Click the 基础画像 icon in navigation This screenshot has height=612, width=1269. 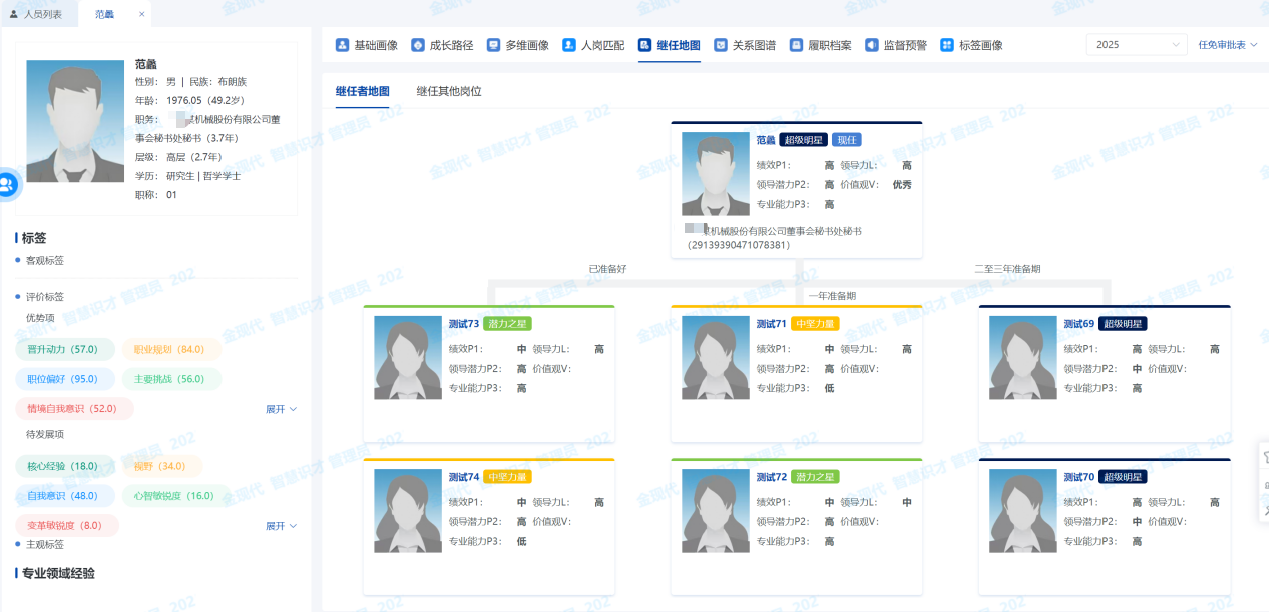[x=342, y=45]
